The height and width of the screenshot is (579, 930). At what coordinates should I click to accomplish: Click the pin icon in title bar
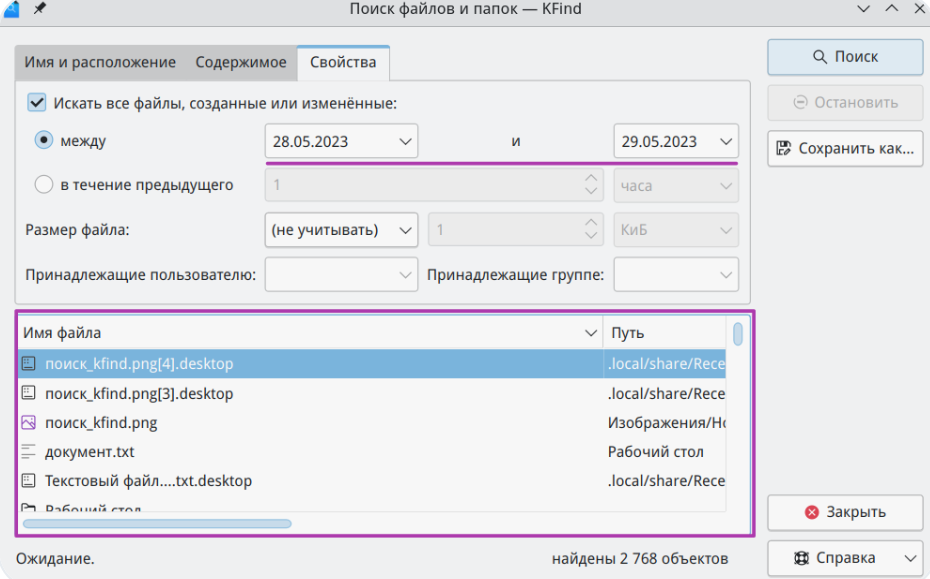click(x=39, y=9)
